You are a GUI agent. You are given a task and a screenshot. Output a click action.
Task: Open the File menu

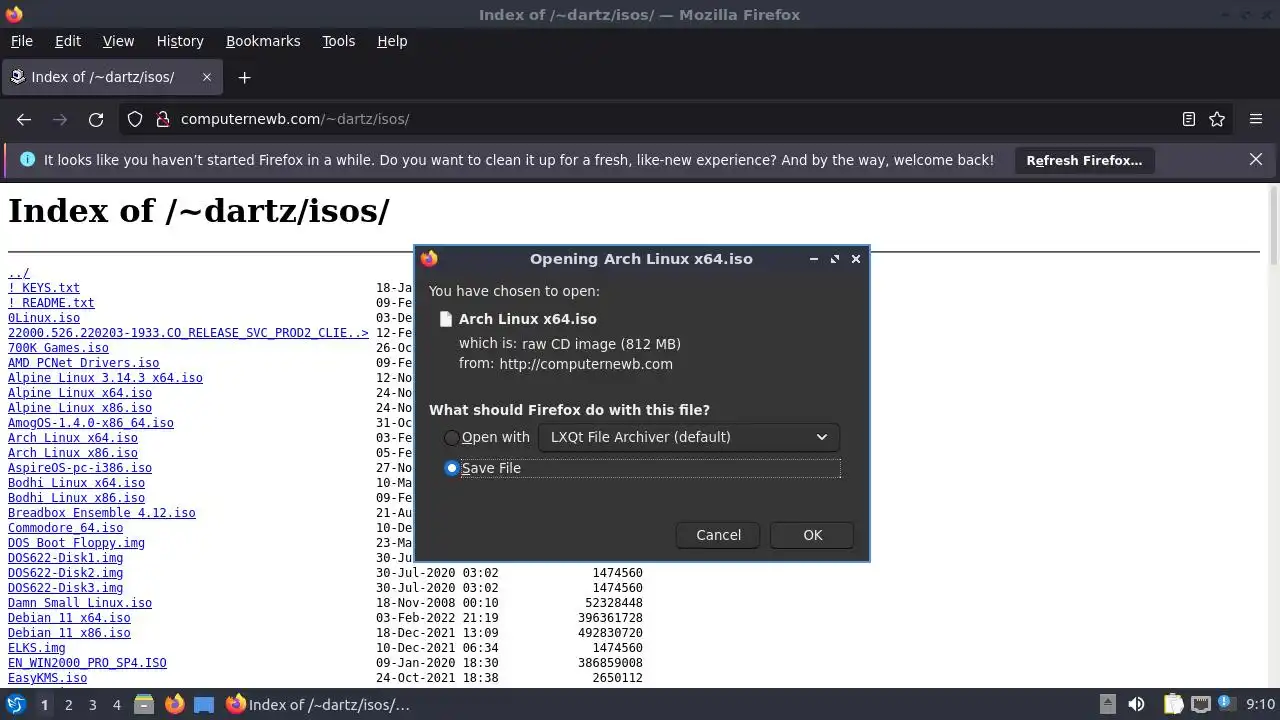[22, 41]
